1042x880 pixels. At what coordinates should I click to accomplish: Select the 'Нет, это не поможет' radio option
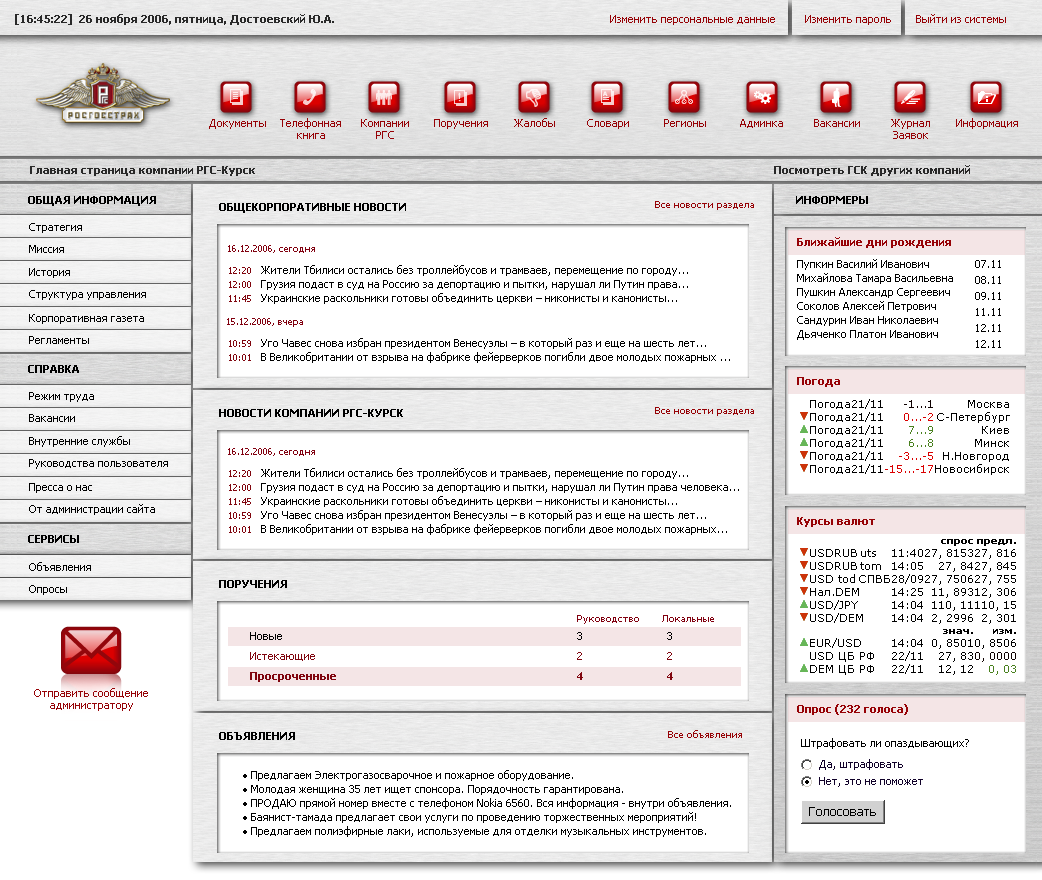click(806, 781)
